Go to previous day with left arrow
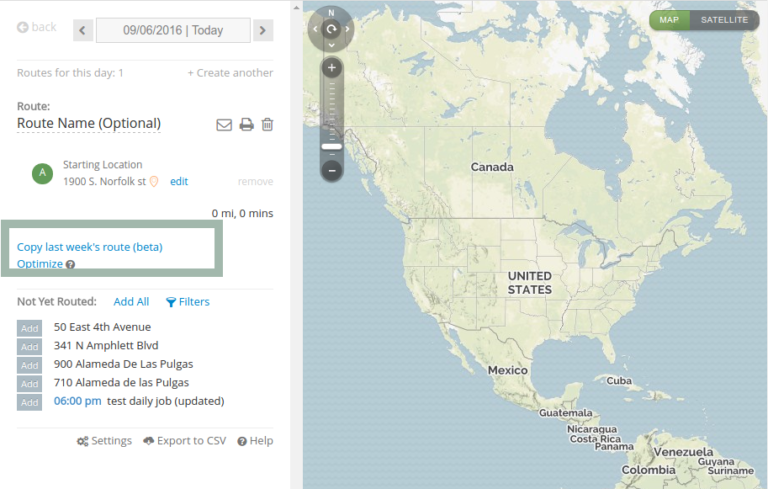The width and height of the screenshot is (768, 489). coord(83,30)
